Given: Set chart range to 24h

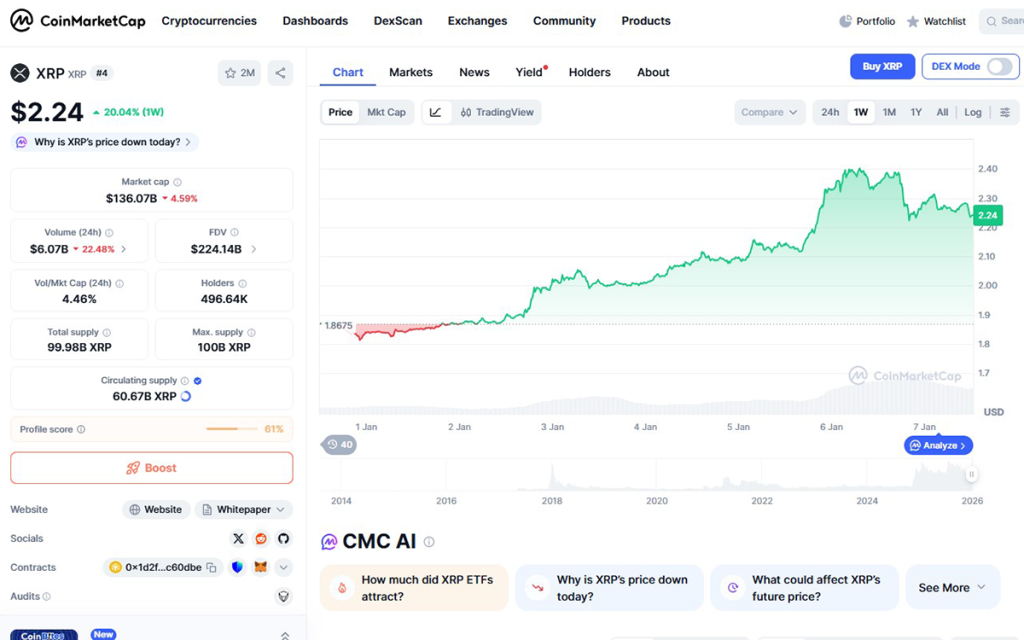Looking at the screenshot, I should click(830, 112).
